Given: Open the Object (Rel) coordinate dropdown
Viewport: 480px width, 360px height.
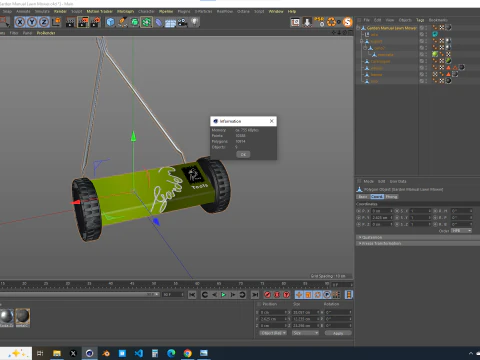Looking at the screenshot, I should [273, 333].
